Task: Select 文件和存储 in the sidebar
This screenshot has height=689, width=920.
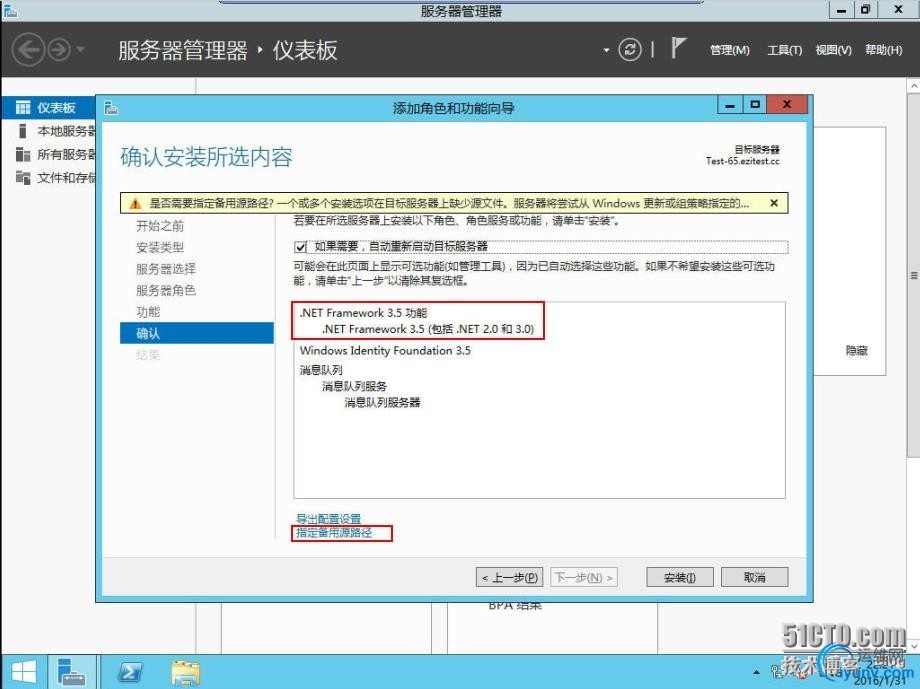Action: (66, 178)
